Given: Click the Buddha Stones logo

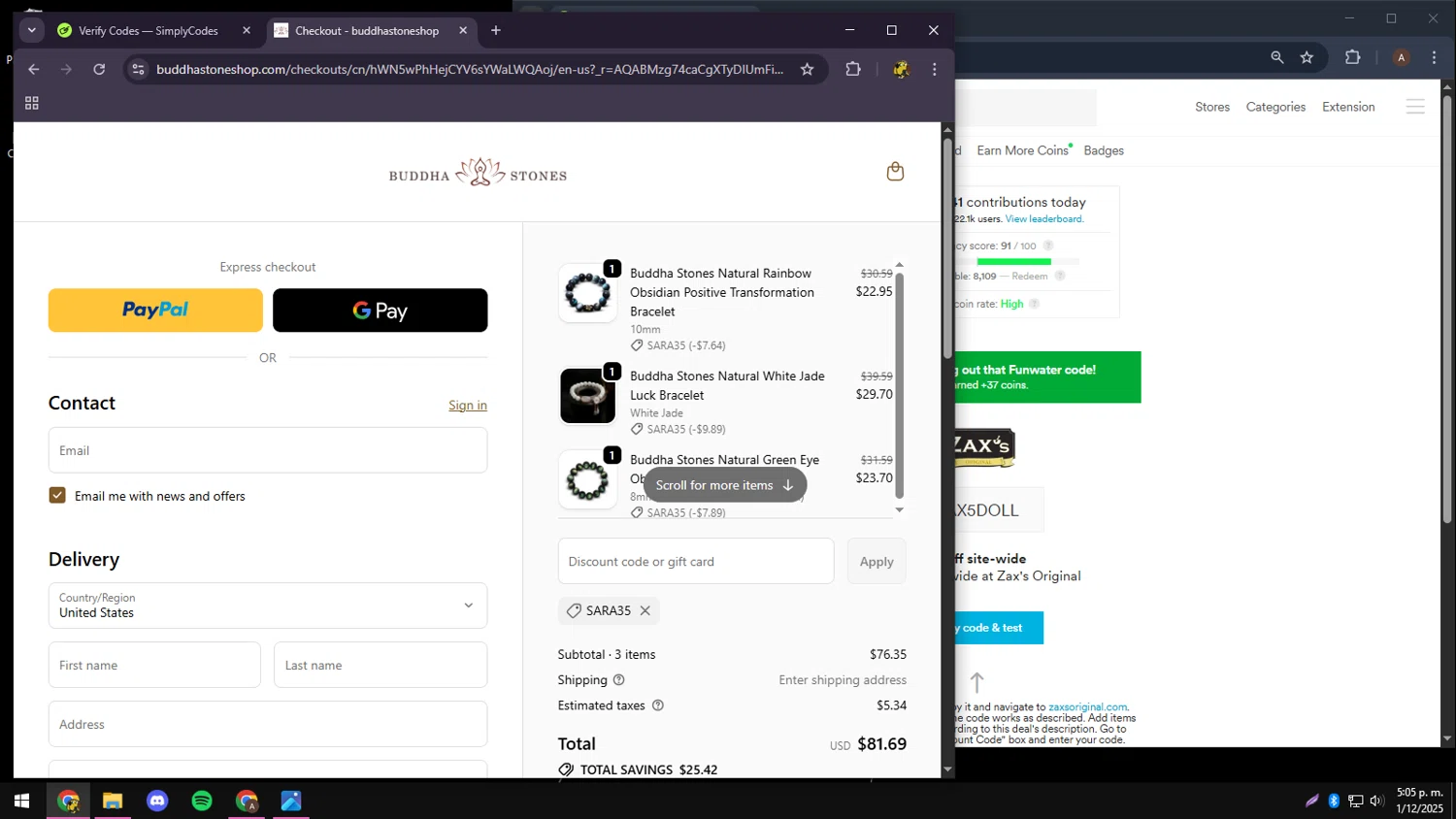Looking at the screenshot, I should coord(478,173).
